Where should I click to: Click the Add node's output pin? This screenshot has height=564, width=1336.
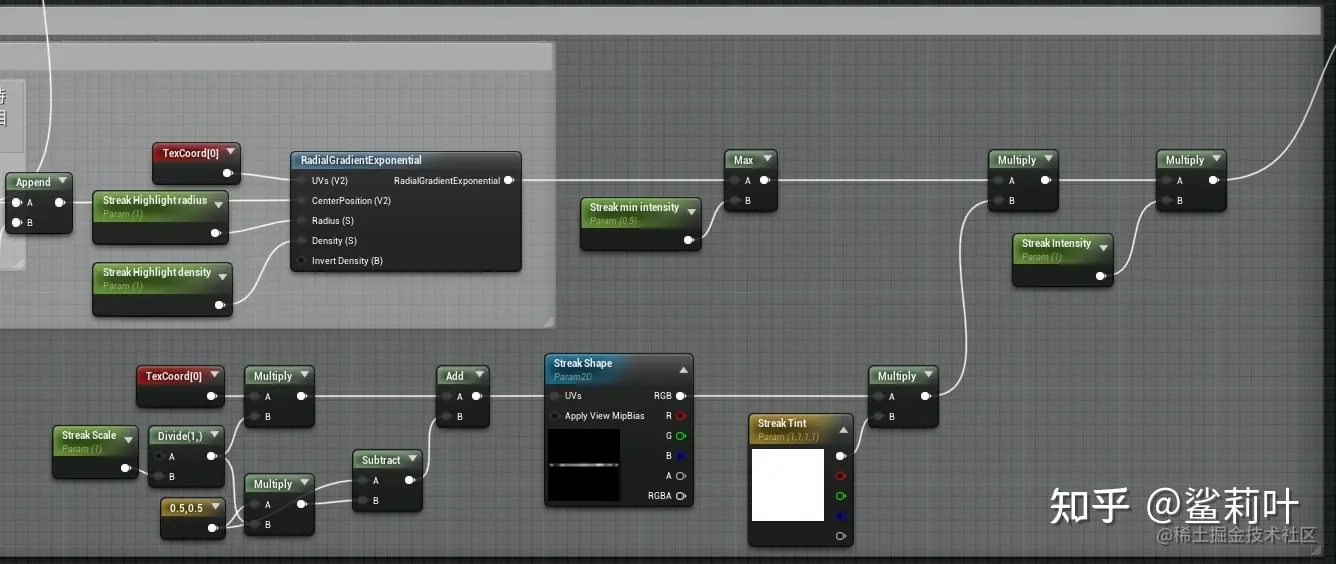(x=477, y=396)
